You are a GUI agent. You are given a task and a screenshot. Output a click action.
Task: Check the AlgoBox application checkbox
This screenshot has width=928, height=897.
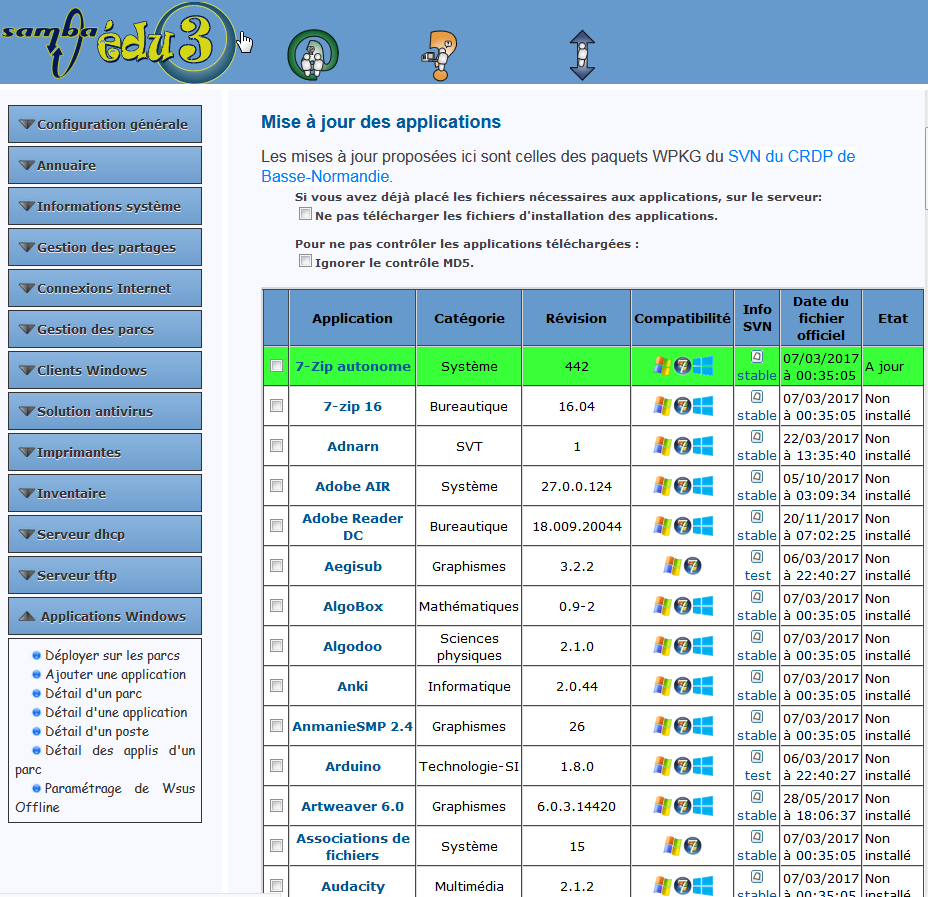tap(276, 605)
